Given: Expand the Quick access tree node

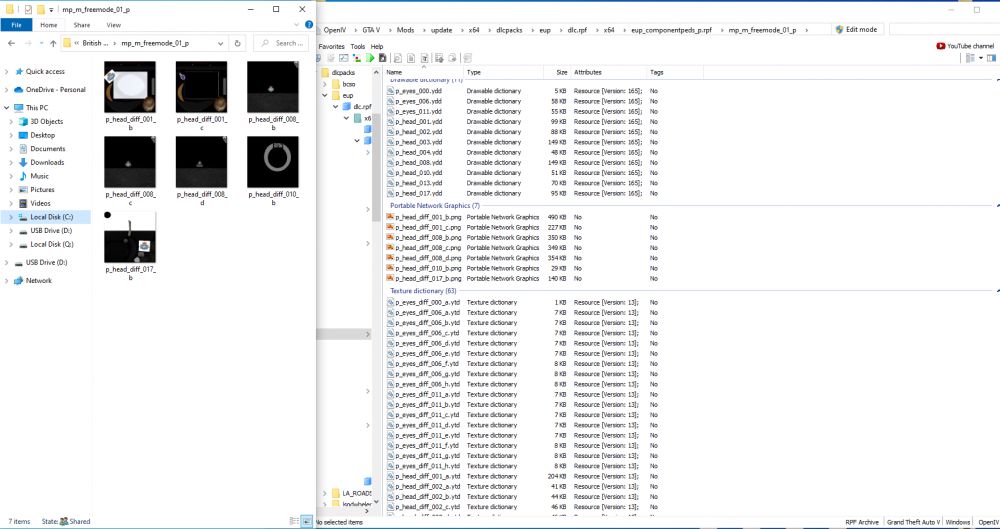Looking at the screenshot, I should (6, 71).
